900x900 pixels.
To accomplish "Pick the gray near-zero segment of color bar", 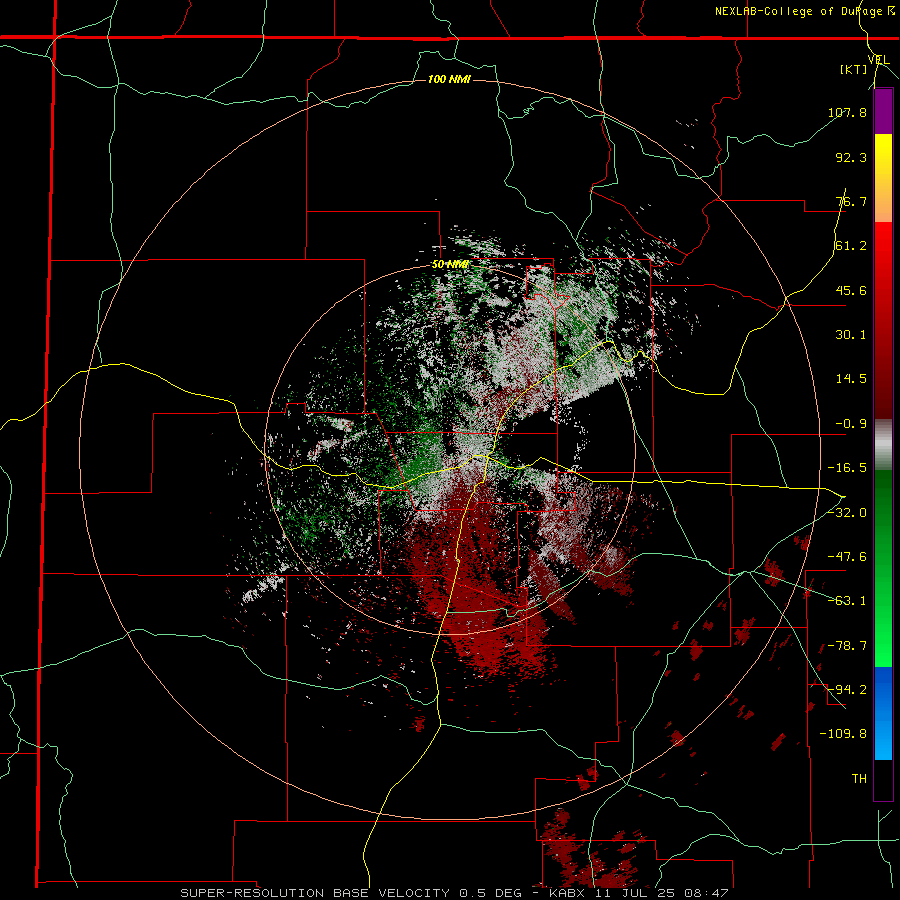I will (x=883, y=445).
